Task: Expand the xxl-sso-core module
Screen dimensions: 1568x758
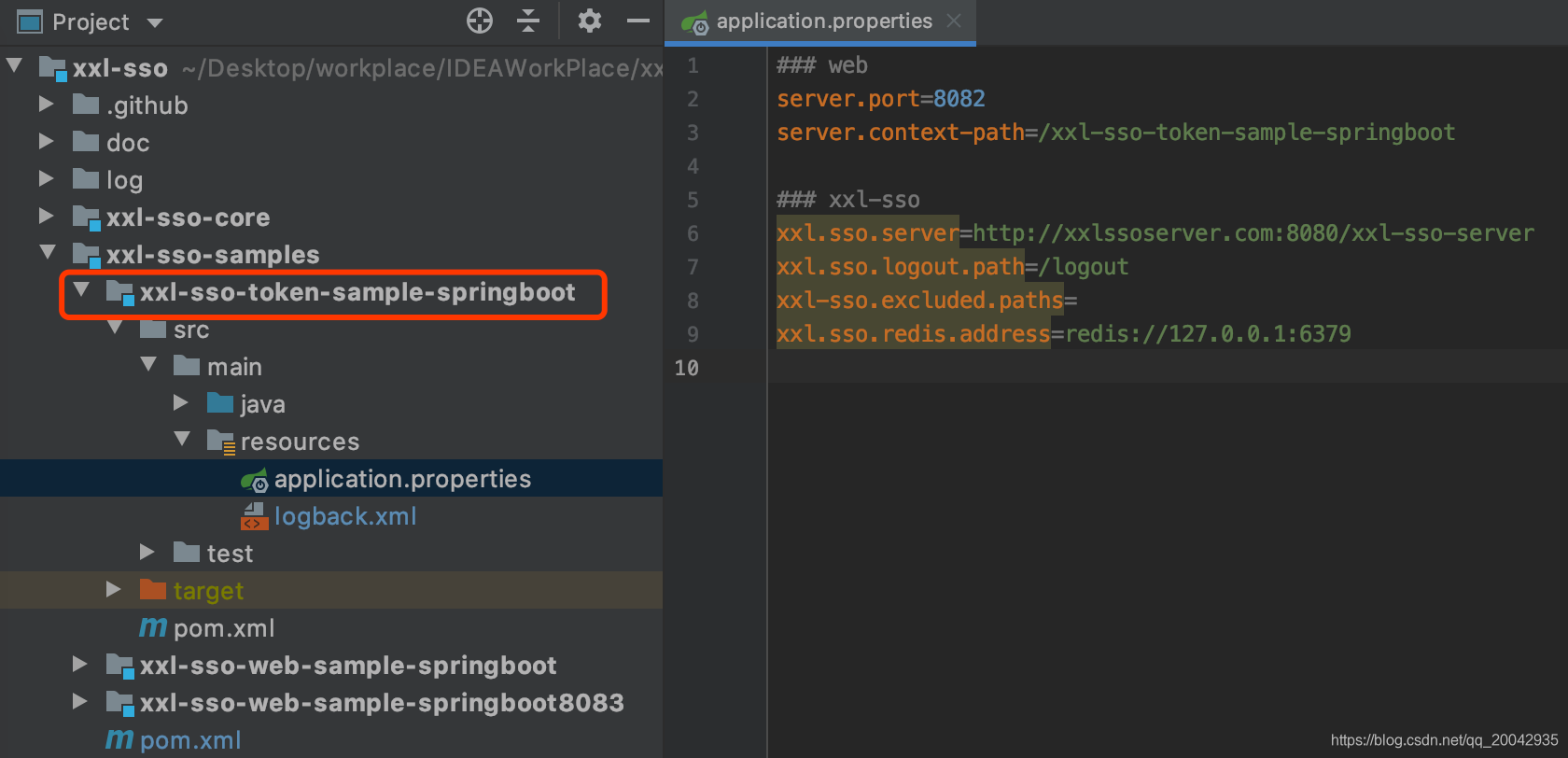Action: [46, 216]
